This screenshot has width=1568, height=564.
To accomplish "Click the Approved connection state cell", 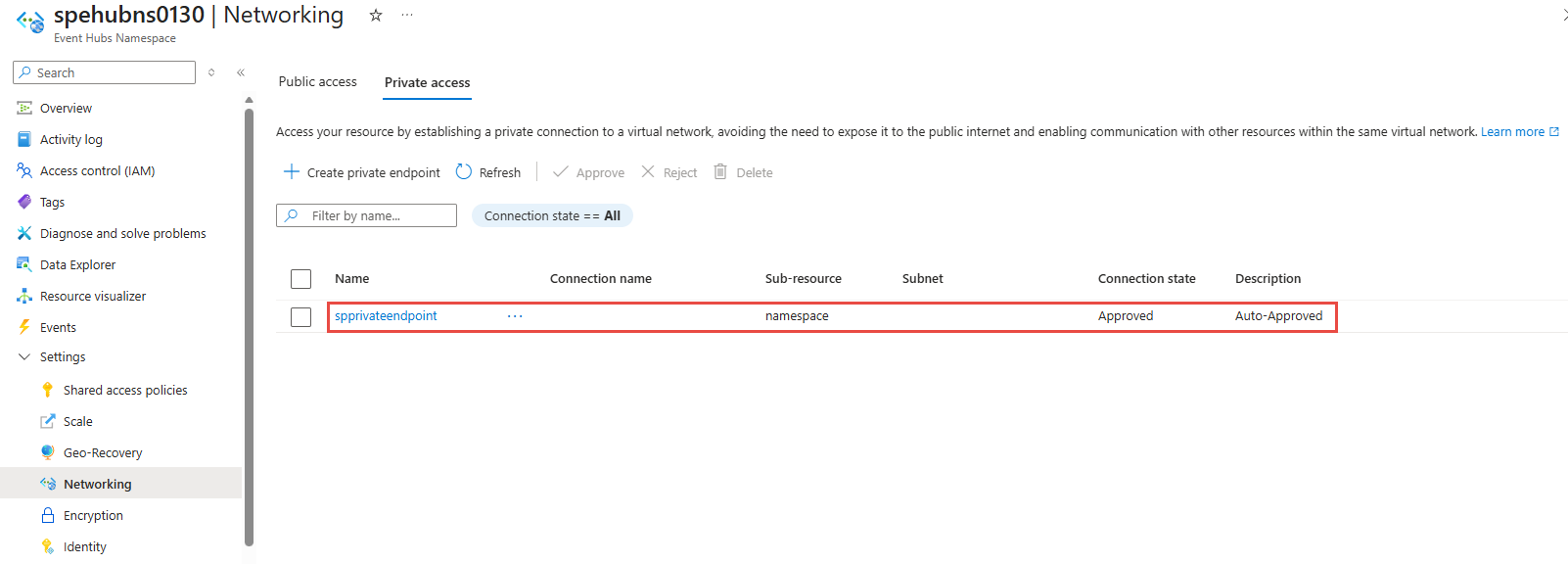I will tap(1126, 315).
